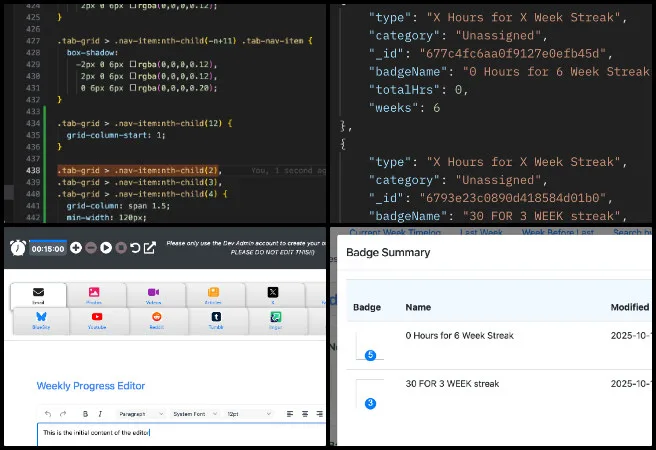Switch to the Photos tab

[96, 295]
